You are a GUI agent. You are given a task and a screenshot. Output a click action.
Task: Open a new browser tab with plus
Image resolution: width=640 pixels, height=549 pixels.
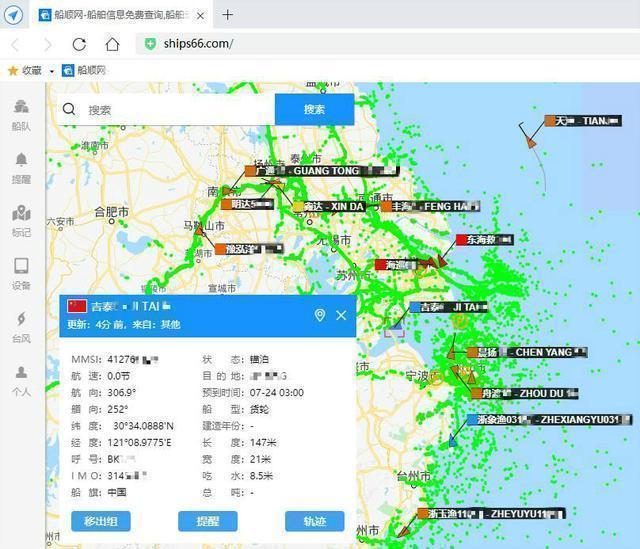point(228,15)
